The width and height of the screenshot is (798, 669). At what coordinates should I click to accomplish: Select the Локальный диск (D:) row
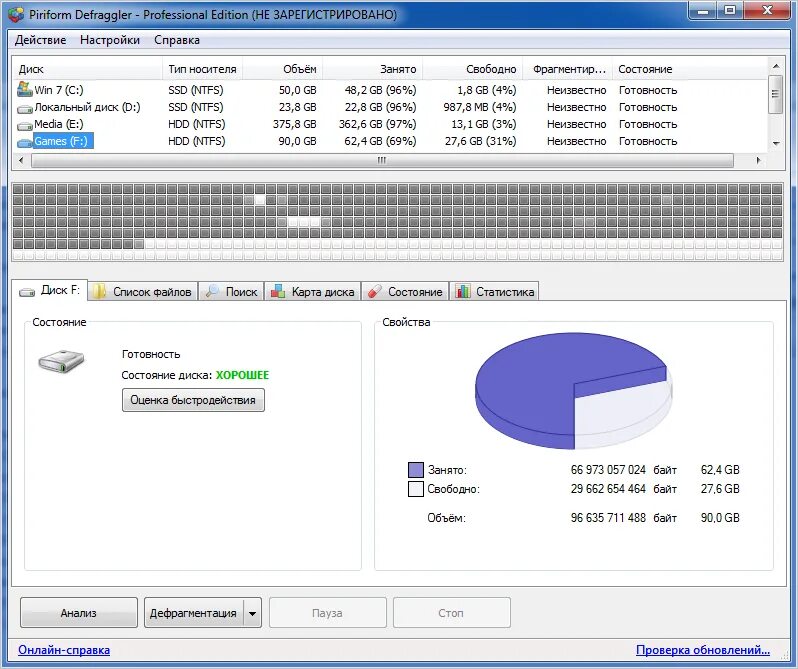390,107
